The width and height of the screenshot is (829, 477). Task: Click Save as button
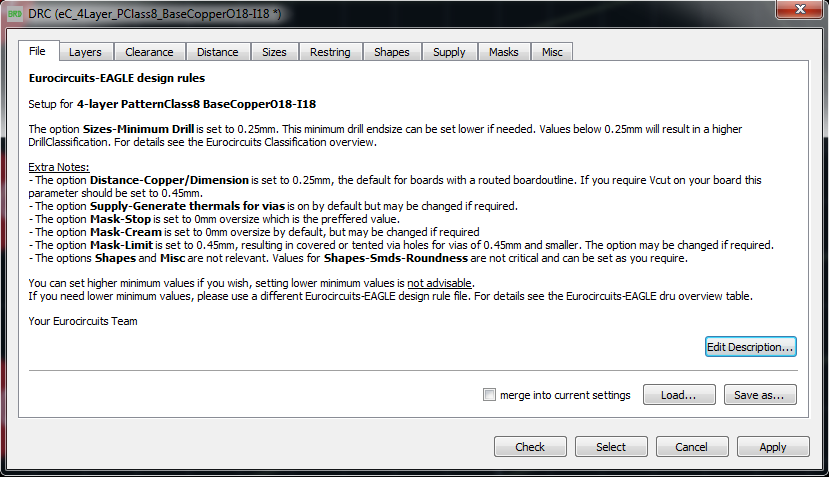point(760,395)
